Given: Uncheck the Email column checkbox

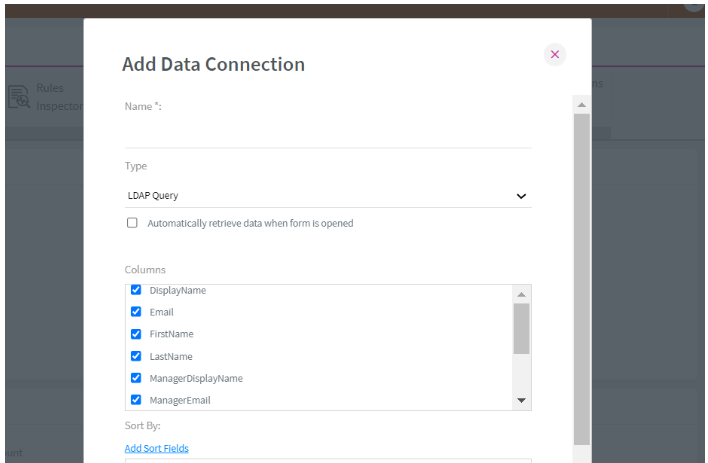Looking at the screenshot, I should 136,312.
